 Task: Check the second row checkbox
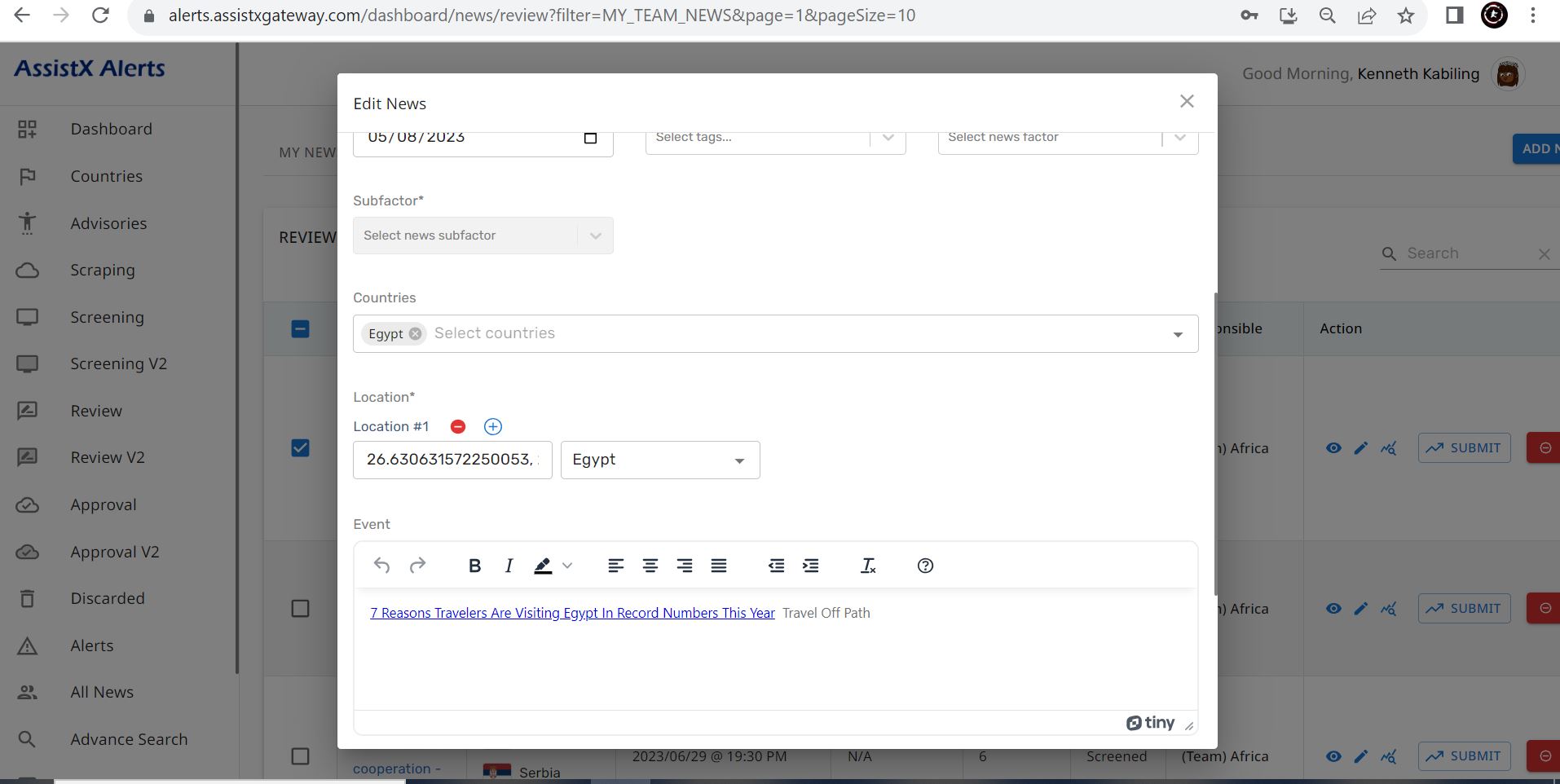click(300, 609)
